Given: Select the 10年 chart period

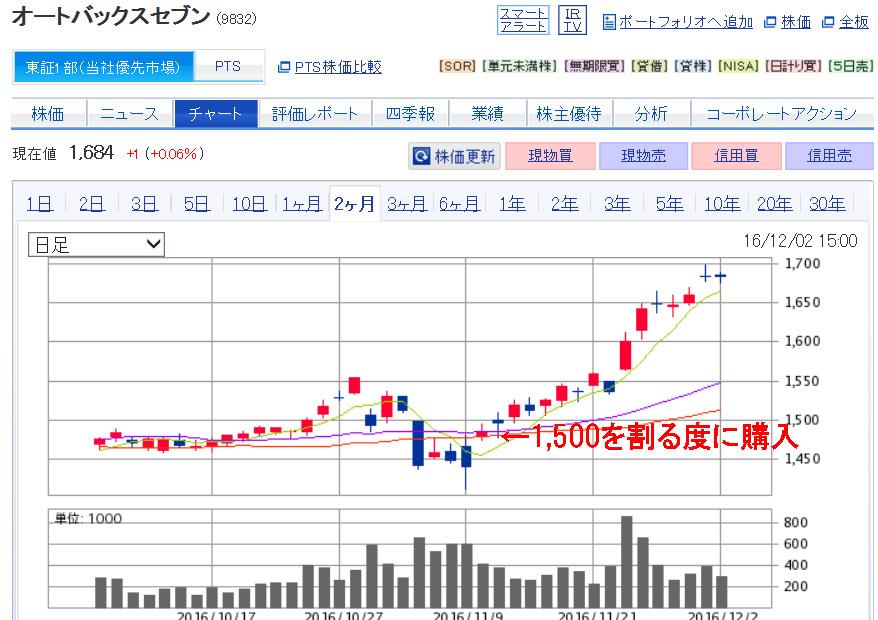Looking at the screenshot, I should pos(722,204).
